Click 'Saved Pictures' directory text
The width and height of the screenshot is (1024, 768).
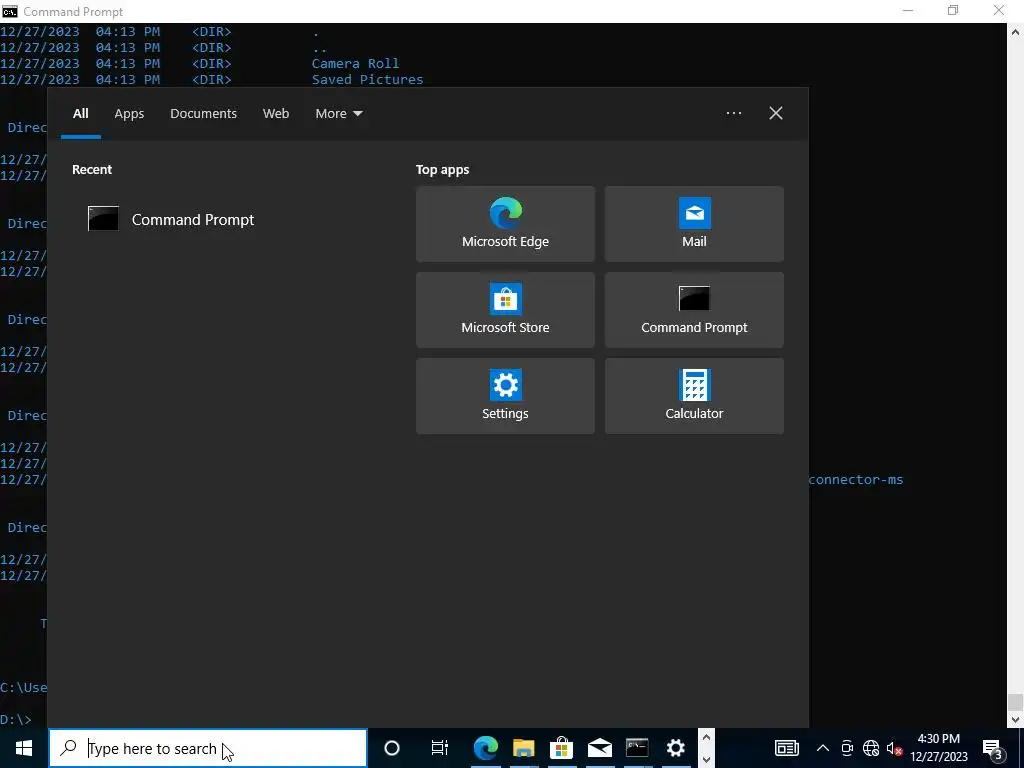[367, 79]
